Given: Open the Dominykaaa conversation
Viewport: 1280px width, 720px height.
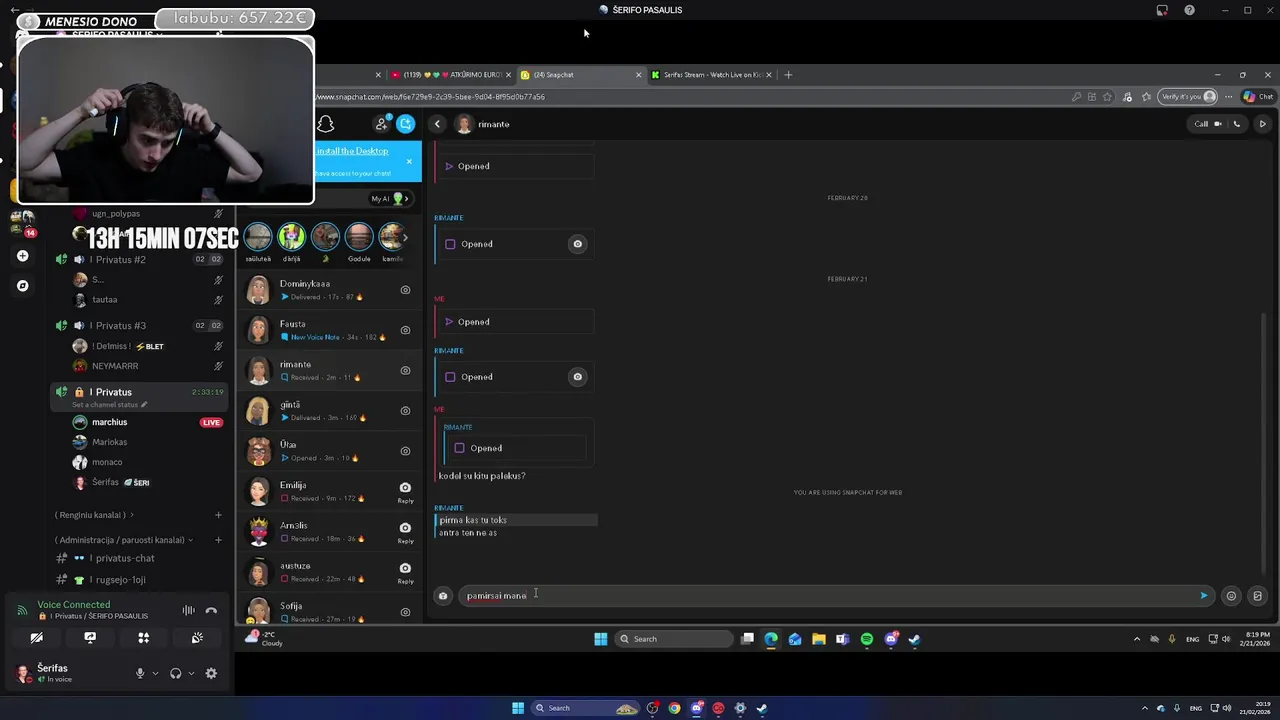Looking at the screenshot, I should [x=329, y=290].
